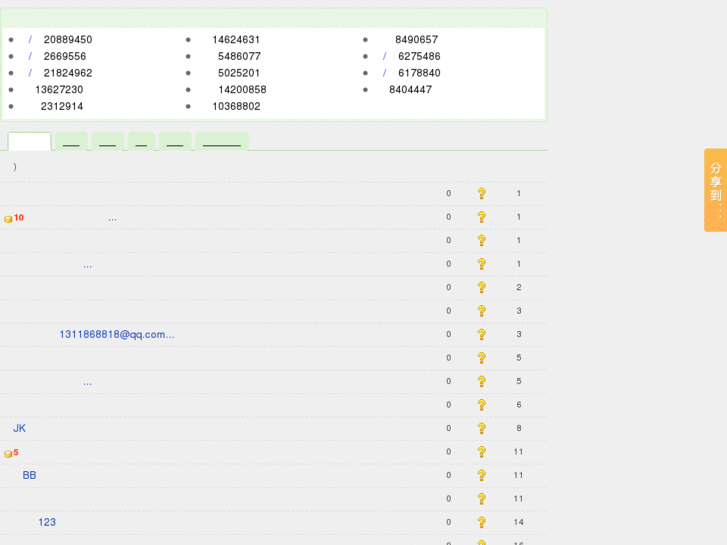
Task: Click the number 6275486 in the list
Action: 419,56
